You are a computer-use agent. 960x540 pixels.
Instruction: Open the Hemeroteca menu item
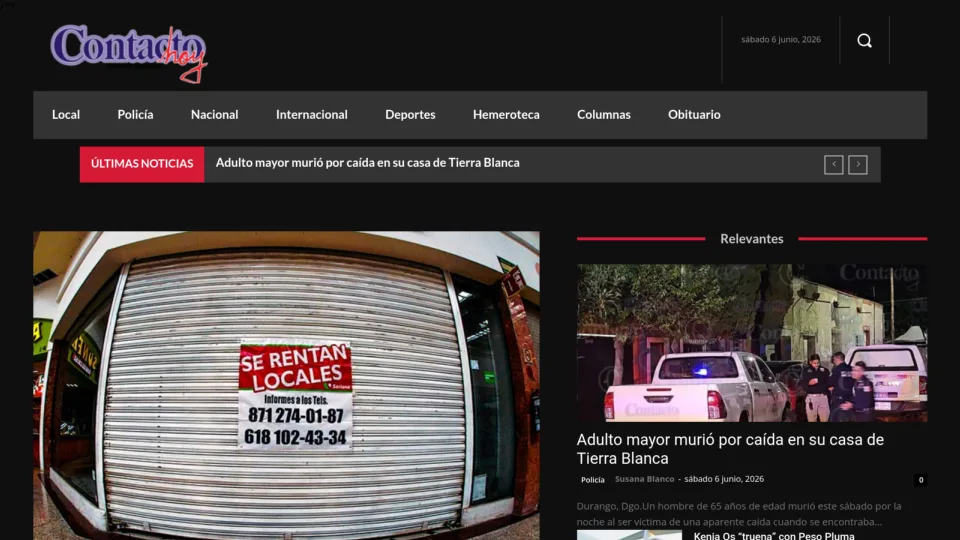pos(506,114)
